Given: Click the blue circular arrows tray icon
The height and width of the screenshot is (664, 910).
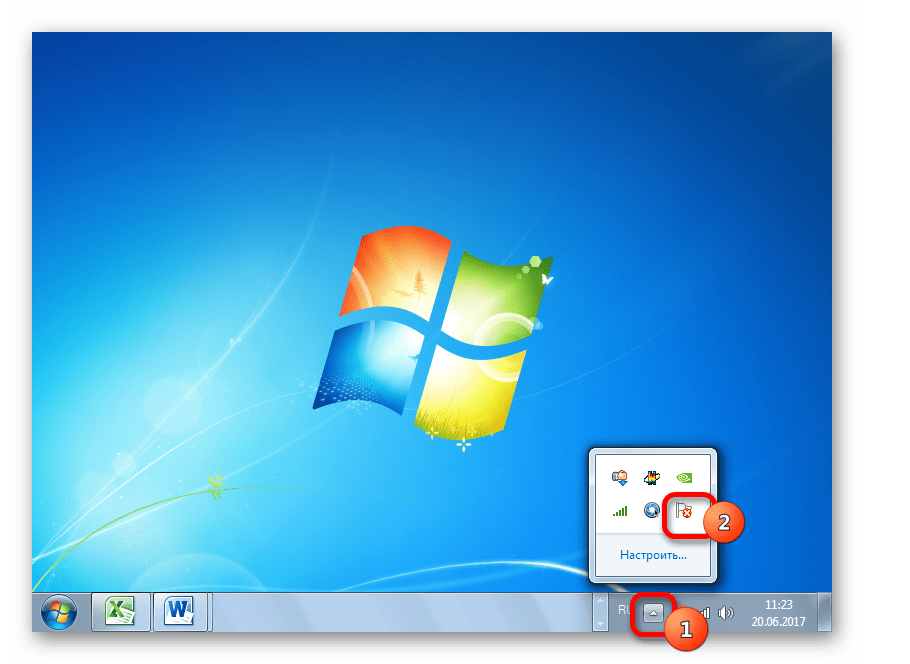Looking at the screenshot, I should tap(652, 511).
